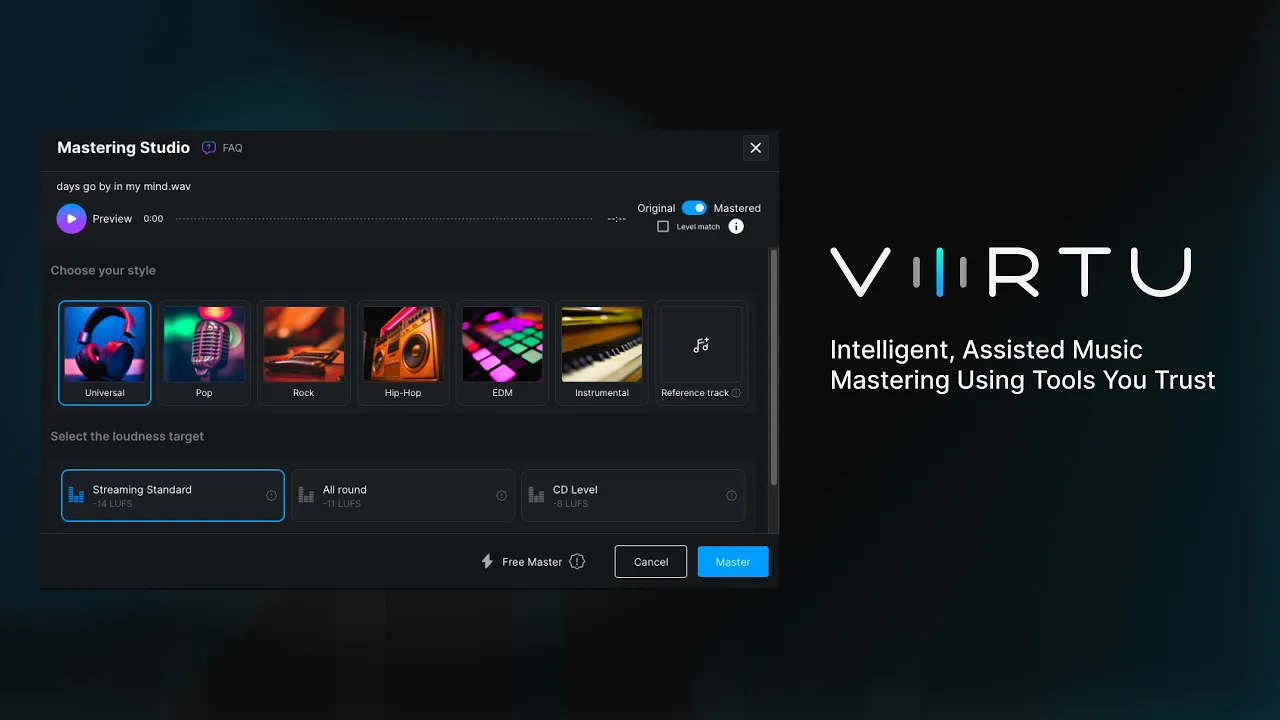Click the All round info icon
Screen dimensions: 1280x720
[x=501, y=496]
